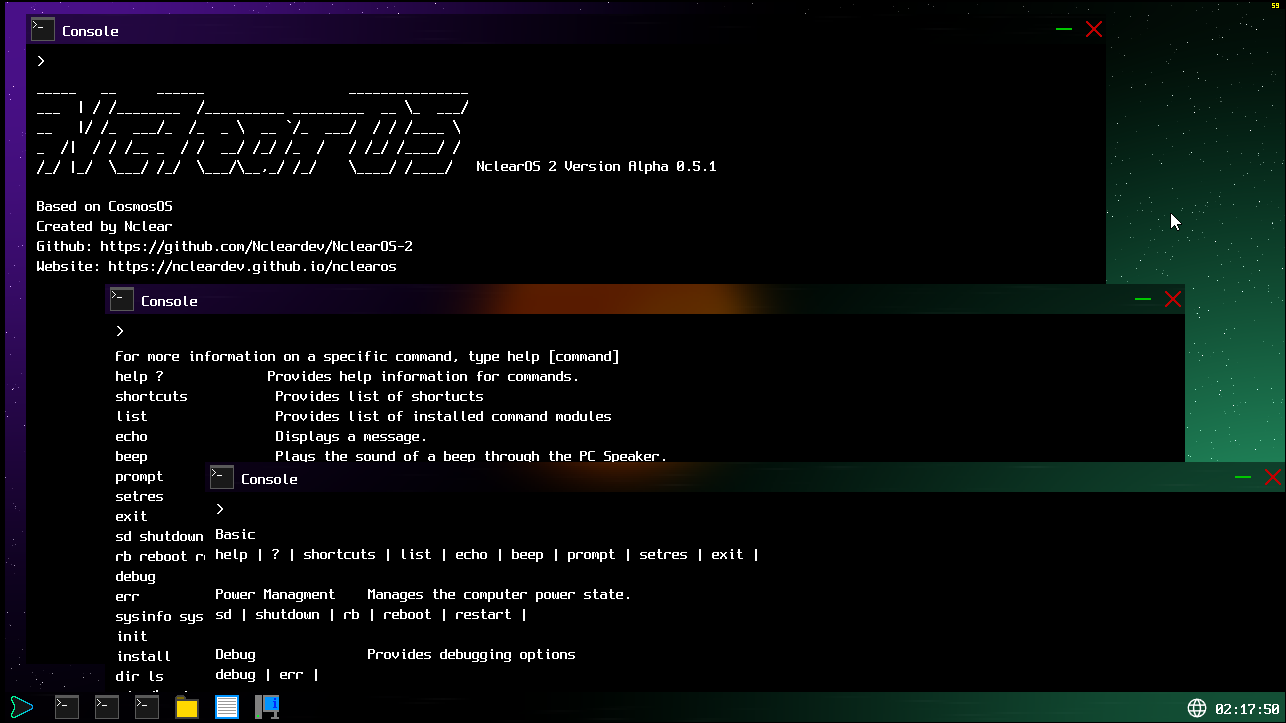Click the prompt line in the banner console
Image resolution: width=1286 pixels, height=723 pixels.
pos(41,61)
